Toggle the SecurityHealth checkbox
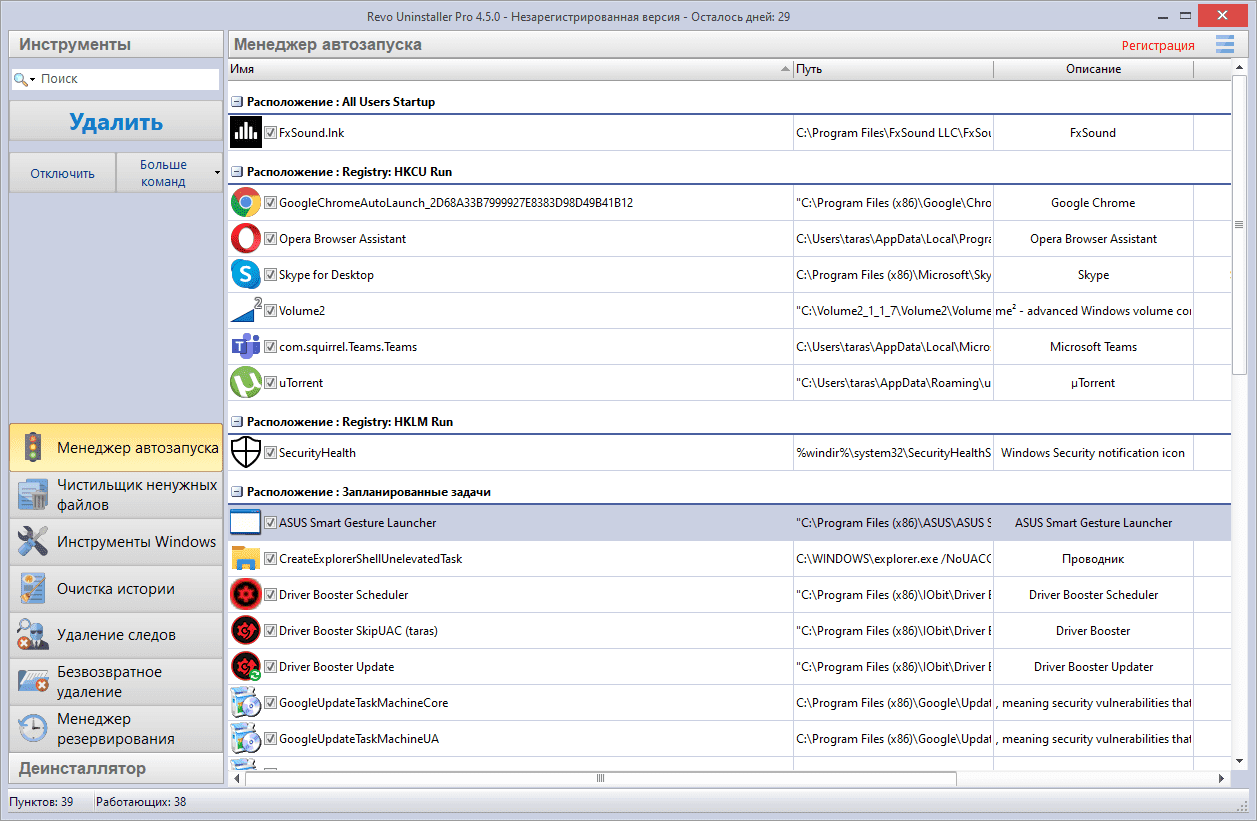The height and width of the screenshot is (821, 1257). (x=270, y=453)
